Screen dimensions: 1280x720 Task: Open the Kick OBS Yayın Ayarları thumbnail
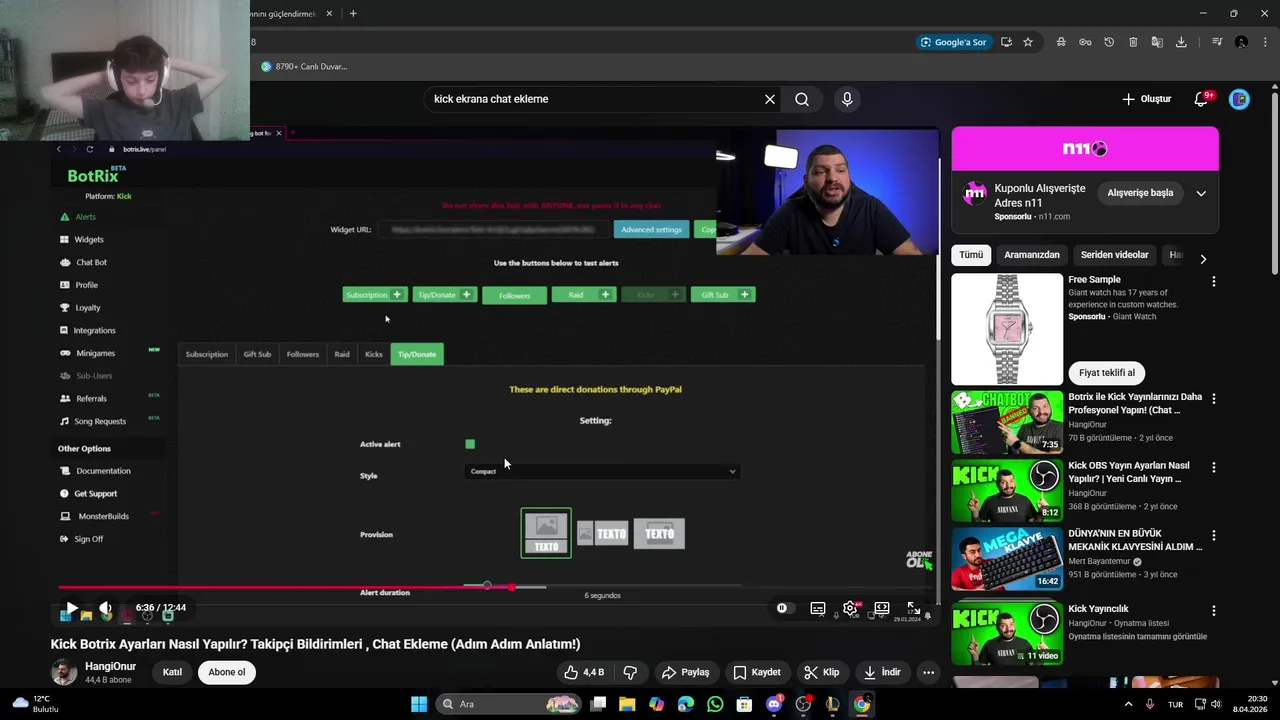click(x=1007, y=491)
